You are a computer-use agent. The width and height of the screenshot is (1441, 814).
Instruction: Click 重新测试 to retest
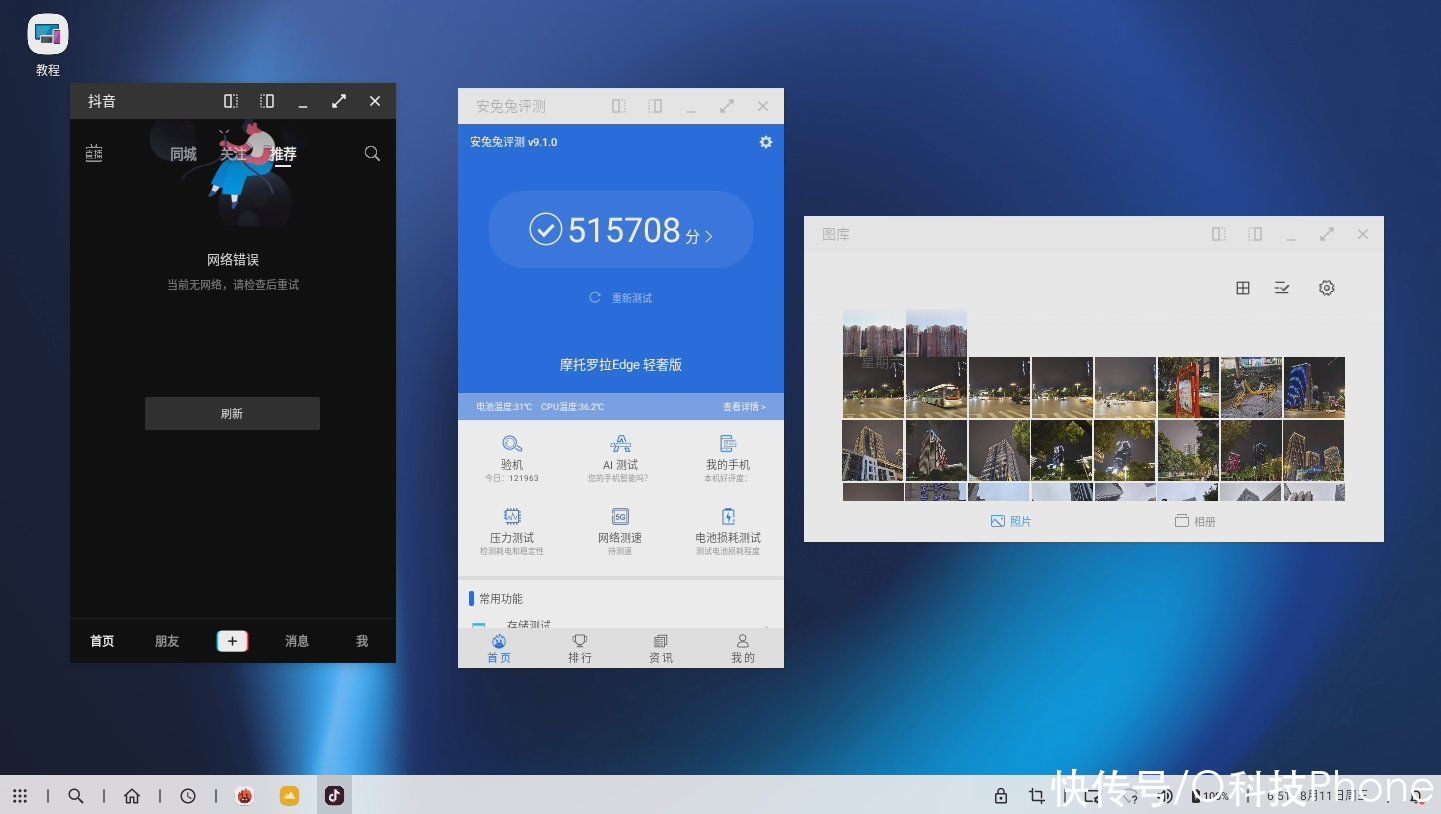[621, 298]
